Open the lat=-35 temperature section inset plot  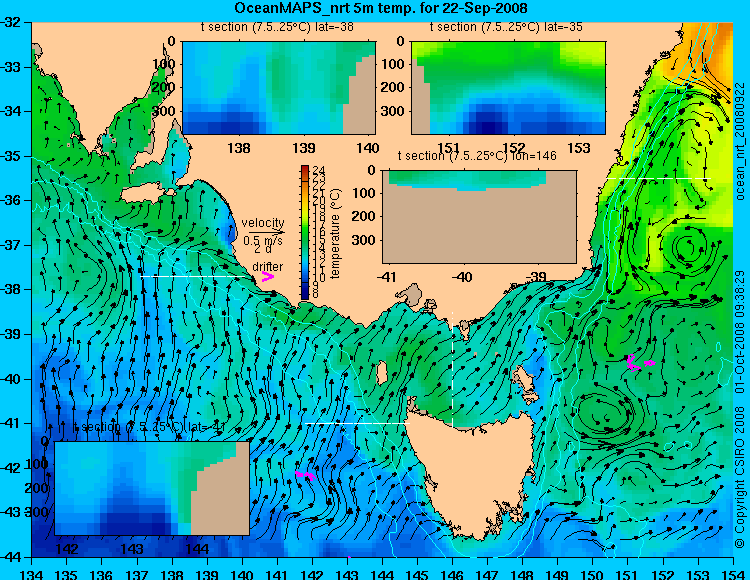[508, 88]
